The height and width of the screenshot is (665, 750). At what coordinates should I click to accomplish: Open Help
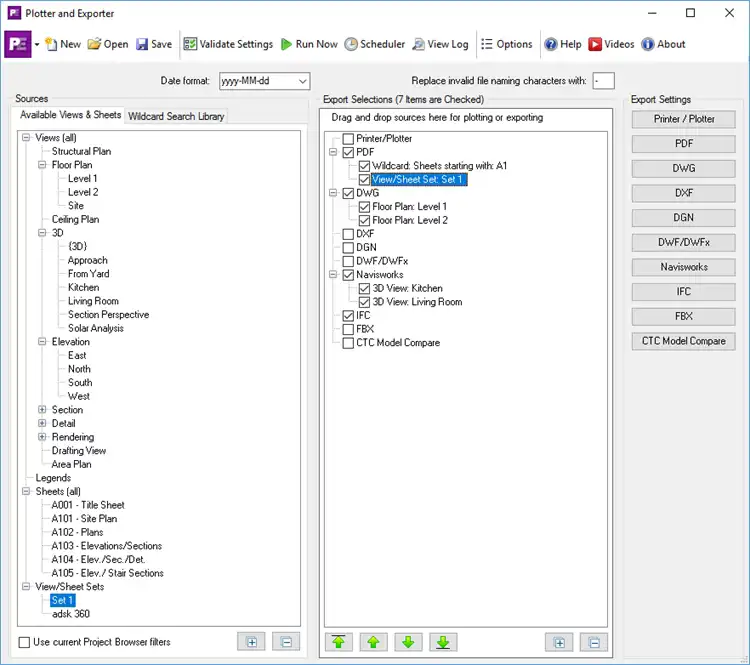[x=563, y=44]
